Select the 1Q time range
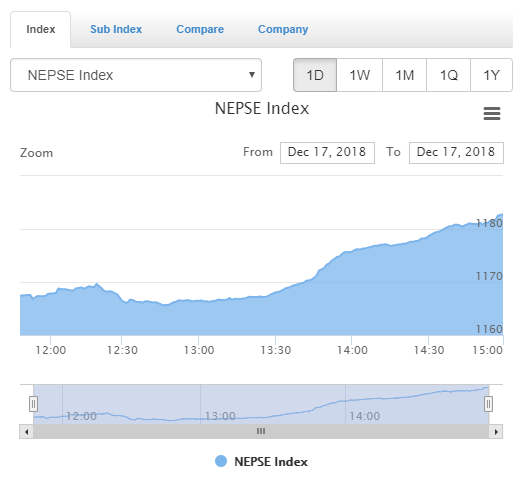525x484 pixels. pos(449,75)
